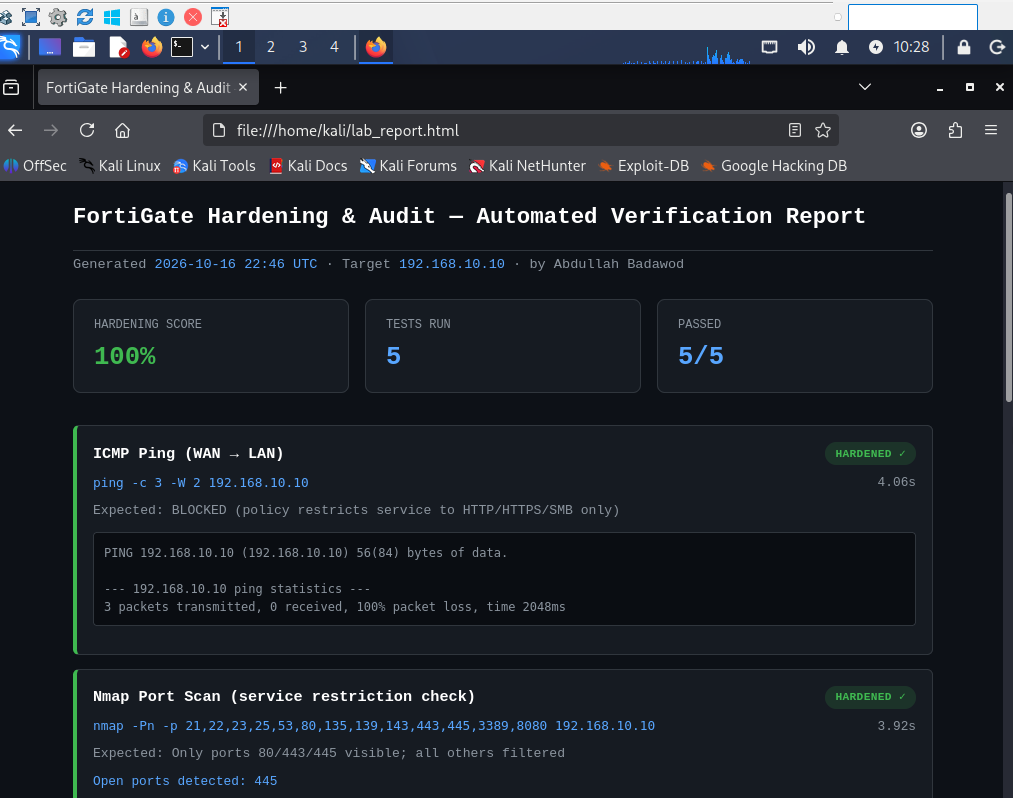The image size is (1013, 798).
Task: Click the 100% hardening score value
Action: click(x=125, y=356)
